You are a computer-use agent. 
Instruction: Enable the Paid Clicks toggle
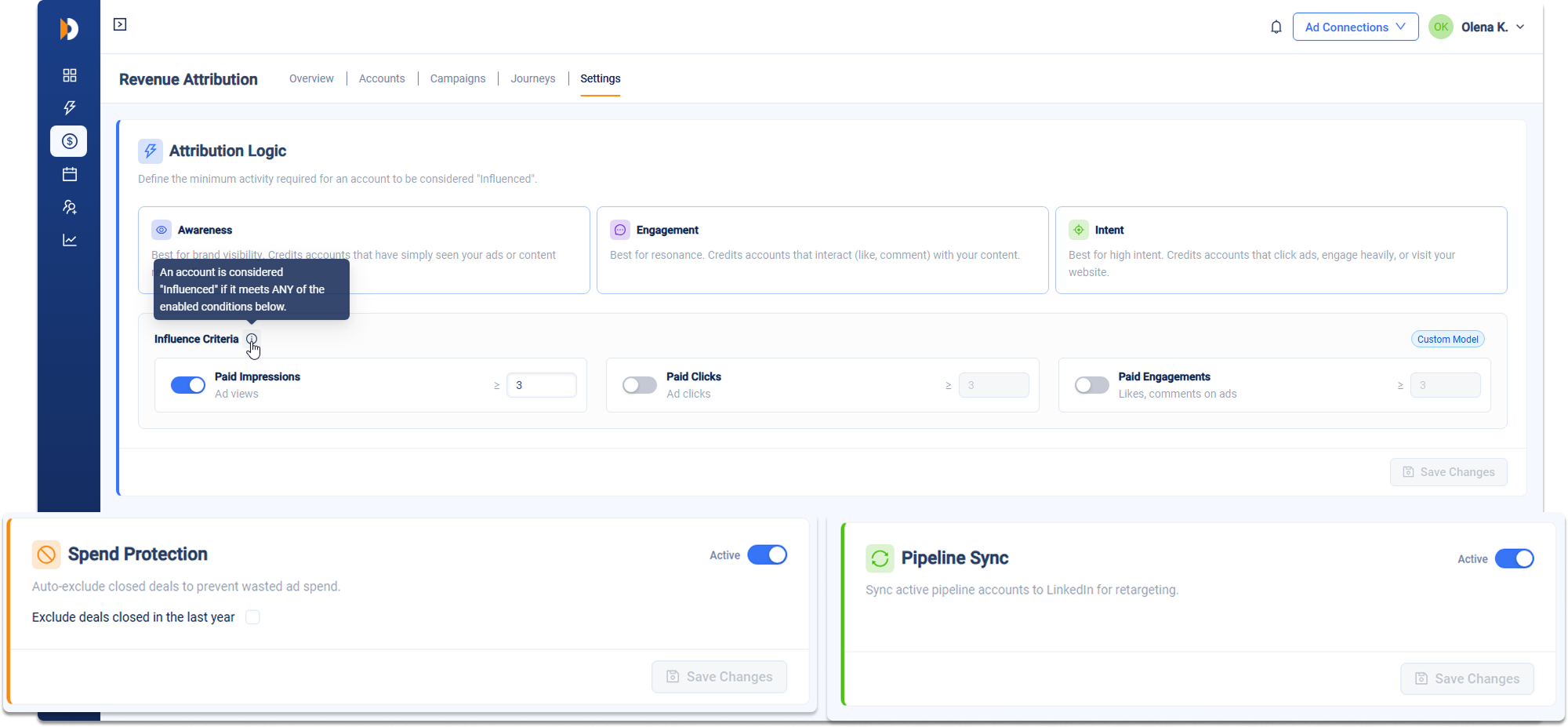640,385
